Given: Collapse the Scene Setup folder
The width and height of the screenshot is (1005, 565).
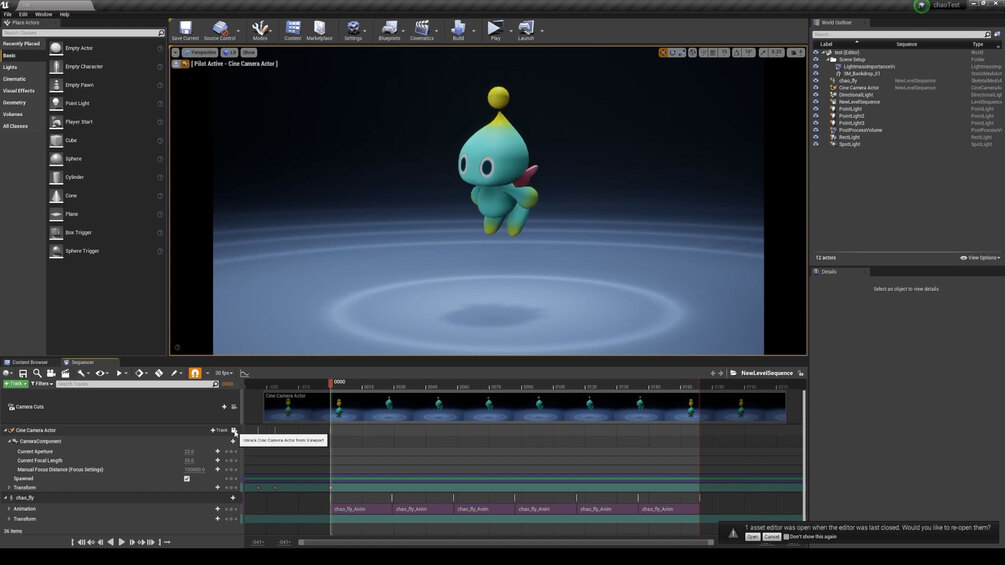Looking at the screenshot, I should [x=828, y=60].
